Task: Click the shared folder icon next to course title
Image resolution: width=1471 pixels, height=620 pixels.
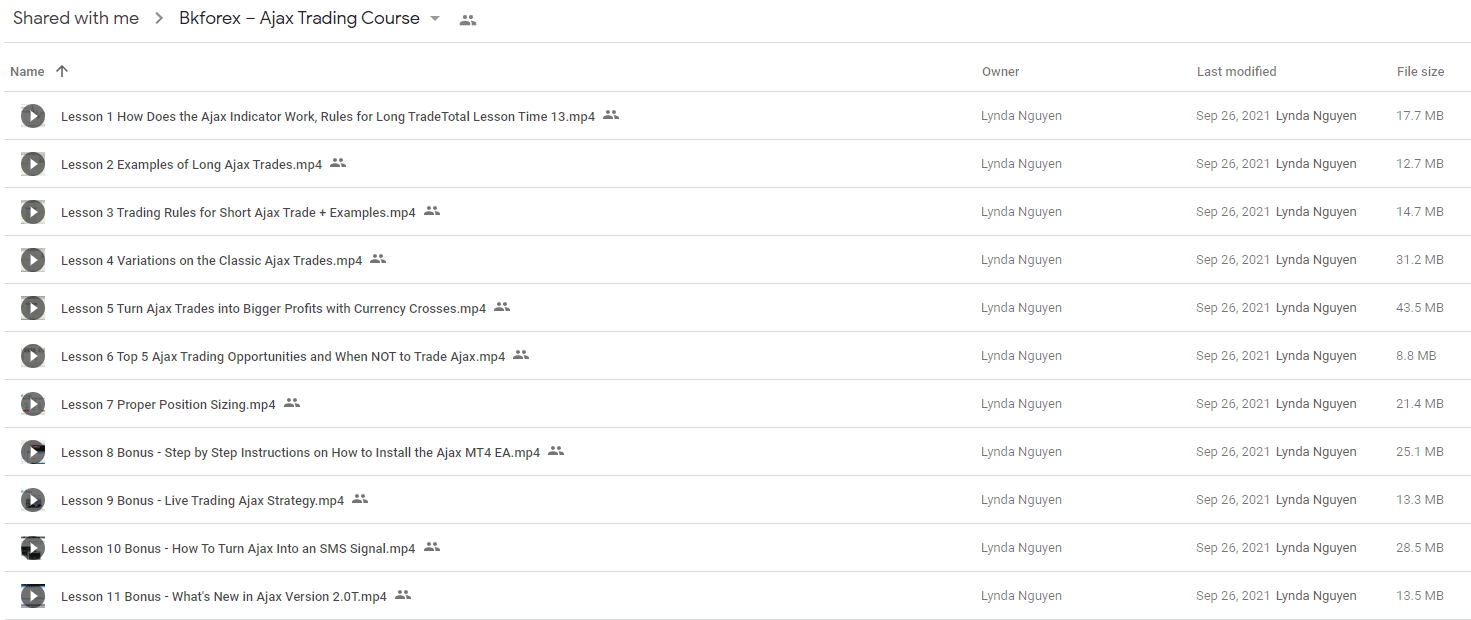Action: [468, 19]
